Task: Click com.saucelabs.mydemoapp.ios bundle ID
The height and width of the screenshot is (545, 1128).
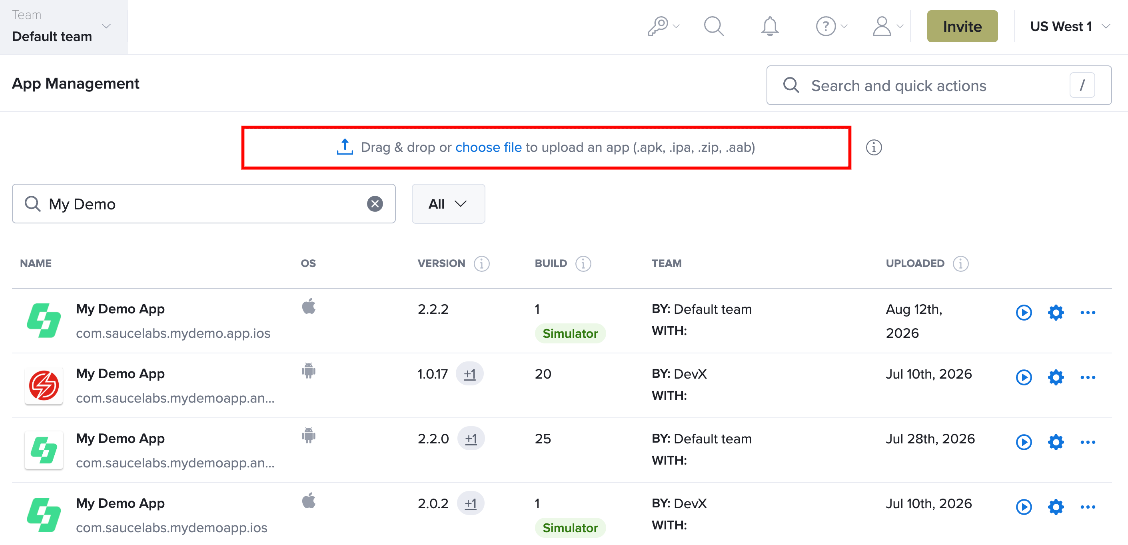Action: tap(172, 528)
